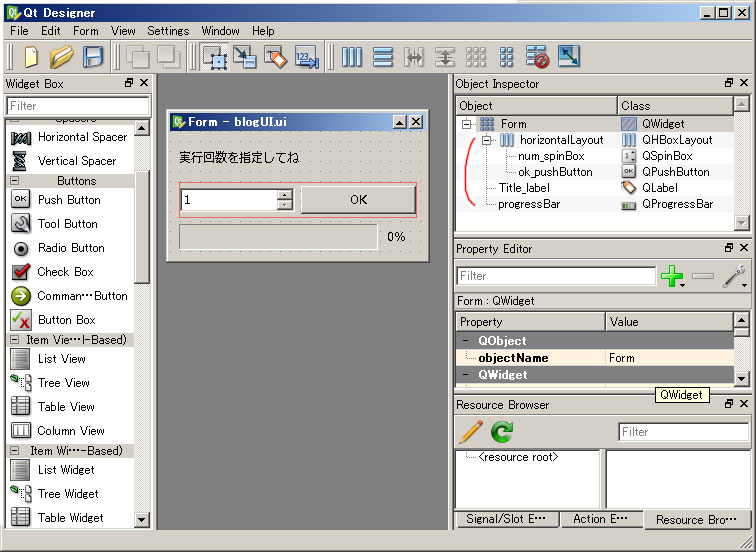The width and height of the screenshot is (756, 552).
Task: Collapse the Buttons category in Widget Box
Action: pos(14,181)
